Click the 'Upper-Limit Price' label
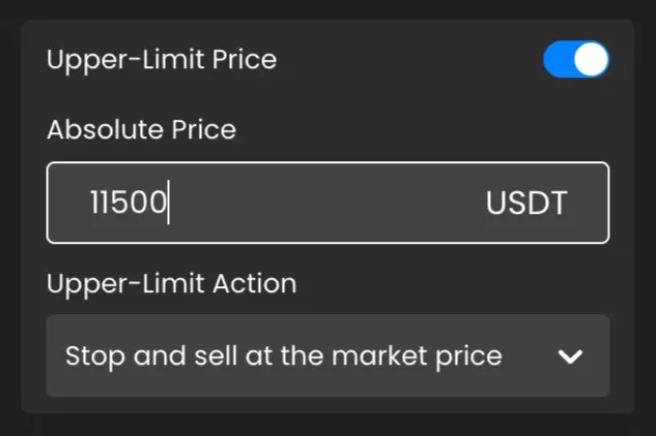This screenshot has height=436, width=656. (162, 60)
